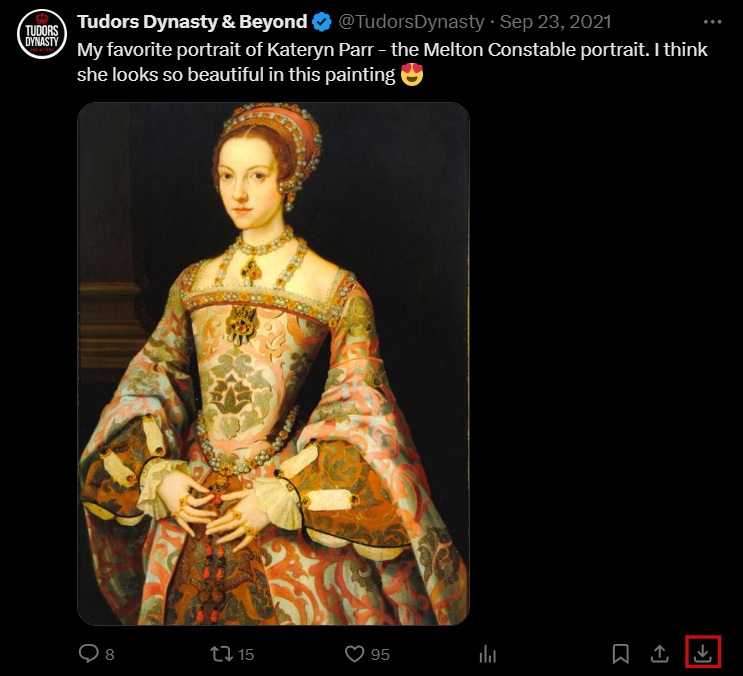Enlarge the Kateryn Parr portrait image
This screenshot has height=676, width=743.
(273, 363)
